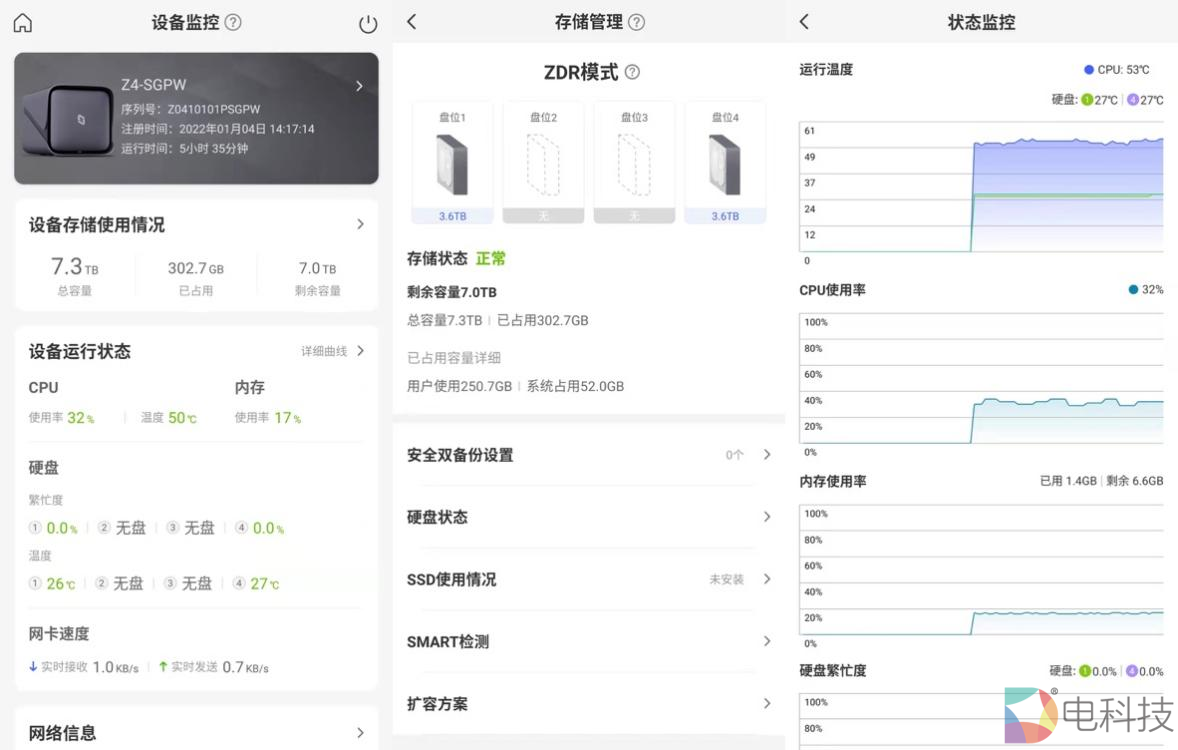Image resolution: width=1178 pixels, height=750 pixels.
Task: Click the back arrow on the 存储管理 page
Action: [411, 22]
